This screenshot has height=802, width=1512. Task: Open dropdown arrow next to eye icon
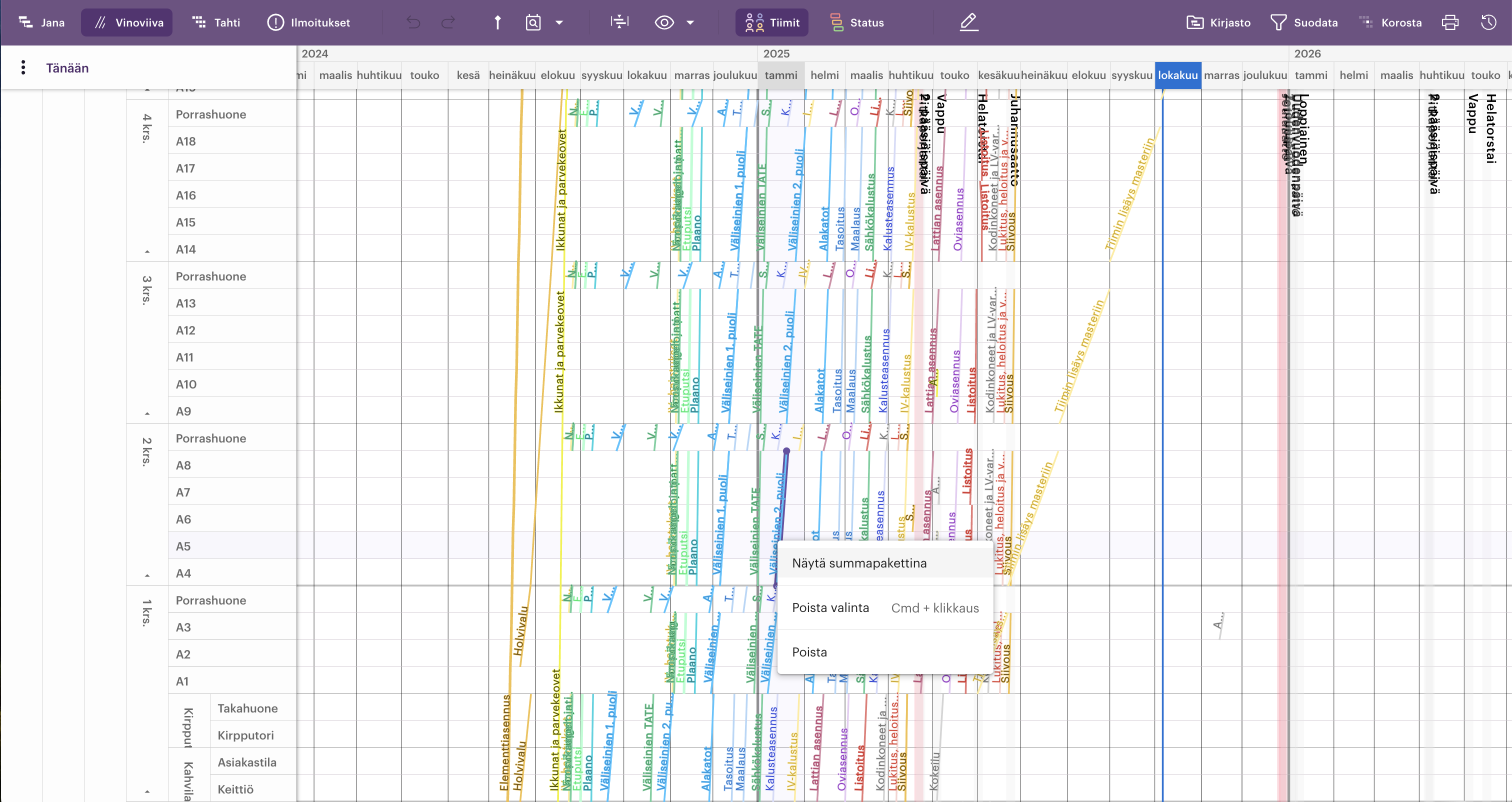coord(690,22)
